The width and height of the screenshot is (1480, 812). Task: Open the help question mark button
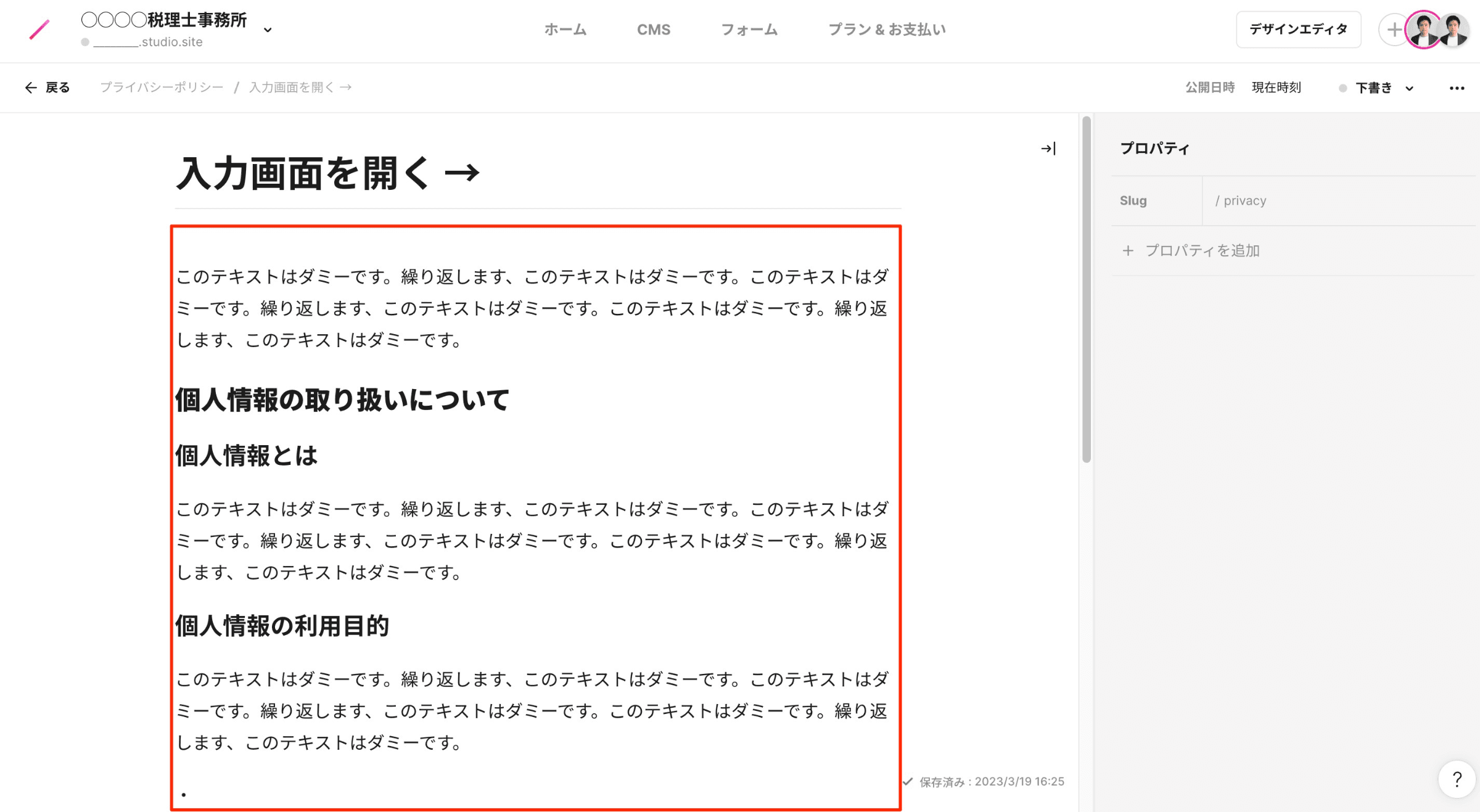(x=1457, y=780)
